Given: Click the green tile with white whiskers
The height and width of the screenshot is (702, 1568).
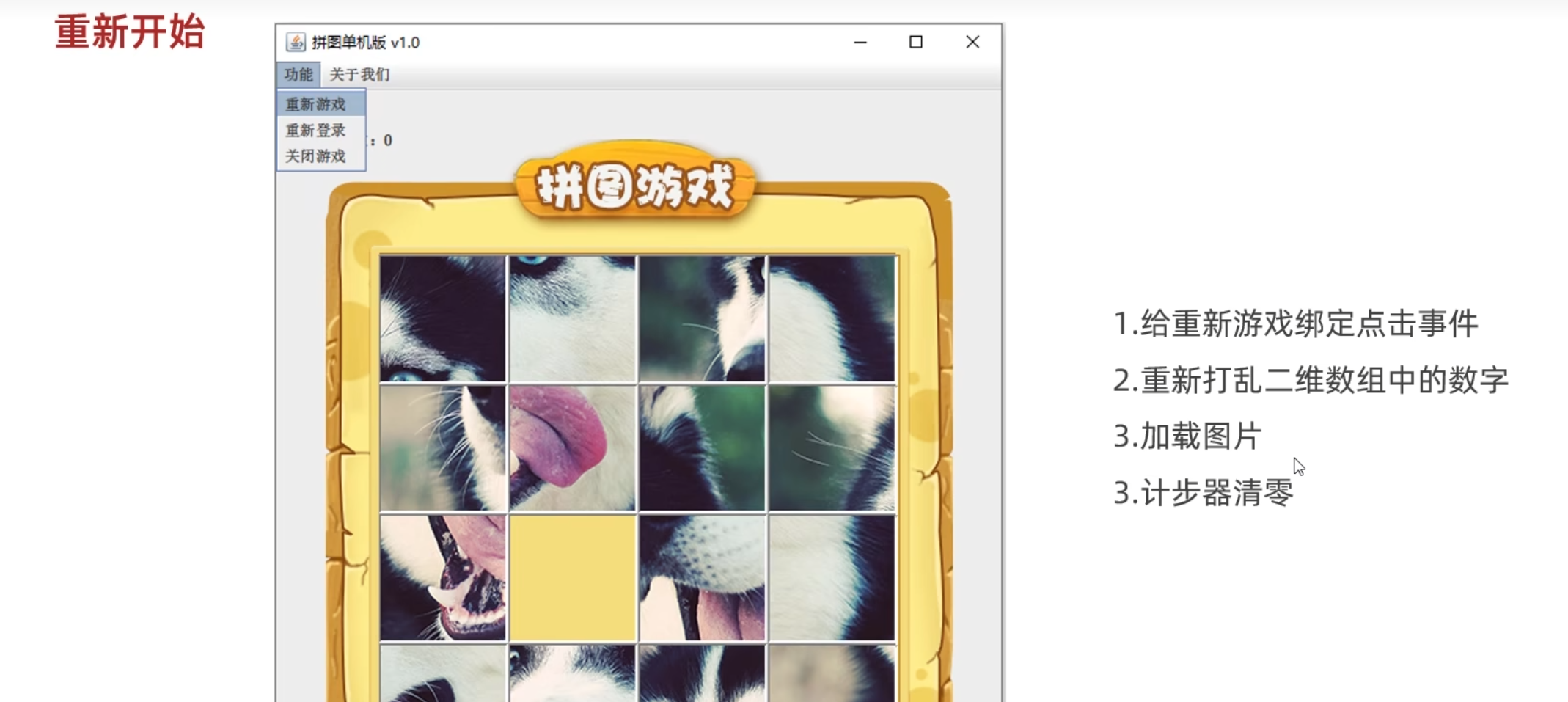Looking at the screenshot, I should coord(832,447).
